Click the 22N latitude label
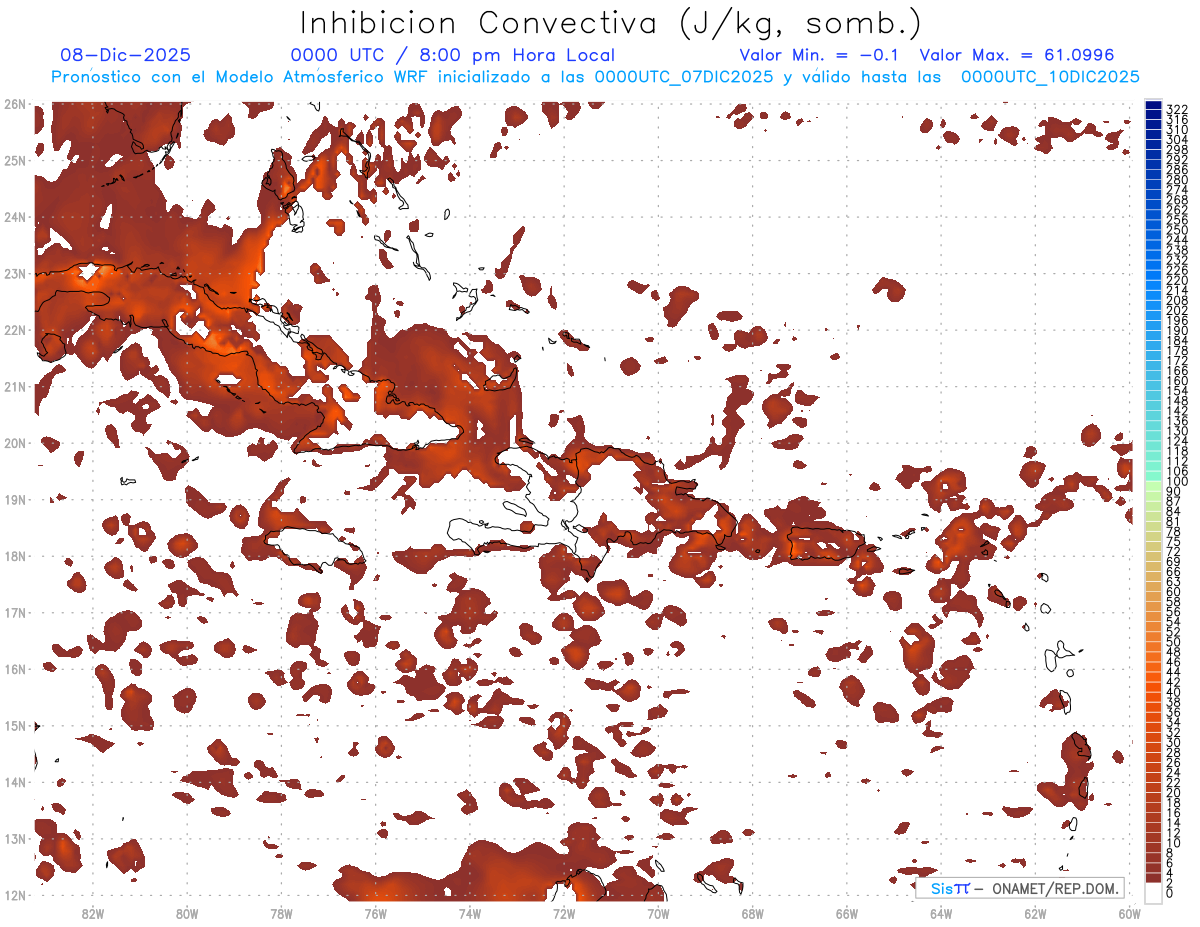The height and width of the screenshot is (927, 1200). pyautogui.click(x=15, y=330)
